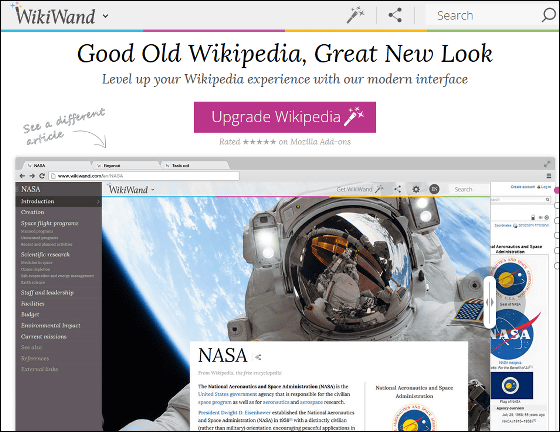Focus the top Search input field
This screenshot has width=560, height=432.
click(482, 15)
